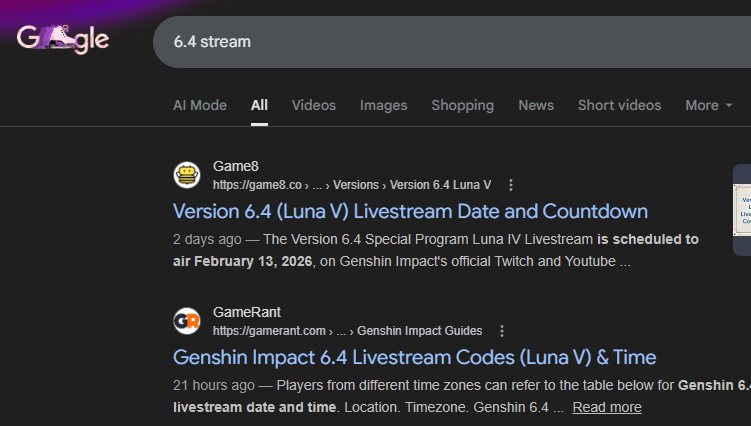This screenshot has height=426, width=751.
Task: Select the All results tab
Action: click(x=259, y=105)
